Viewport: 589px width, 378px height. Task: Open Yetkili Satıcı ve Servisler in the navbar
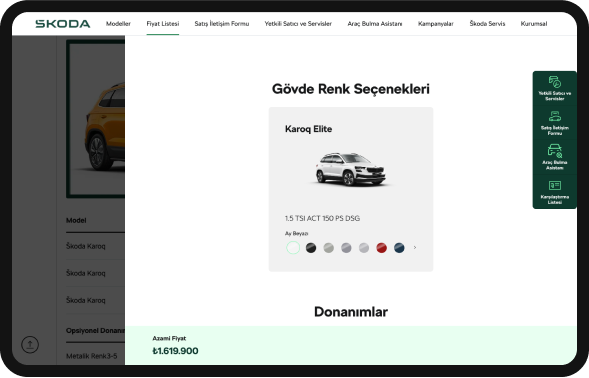(x=298, y=24)
